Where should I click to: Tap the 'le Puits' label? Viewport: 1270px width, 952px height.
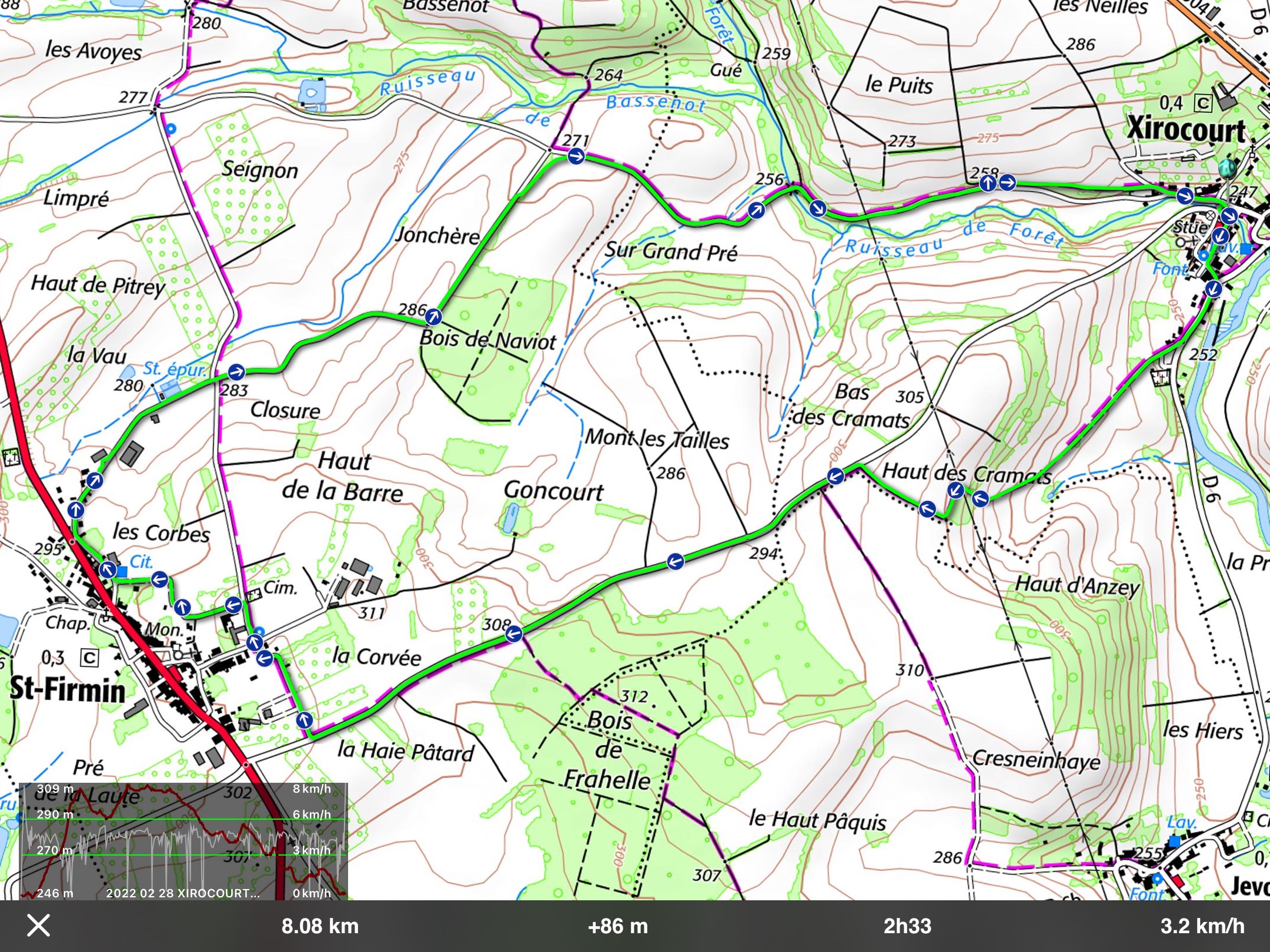point(899,85)
